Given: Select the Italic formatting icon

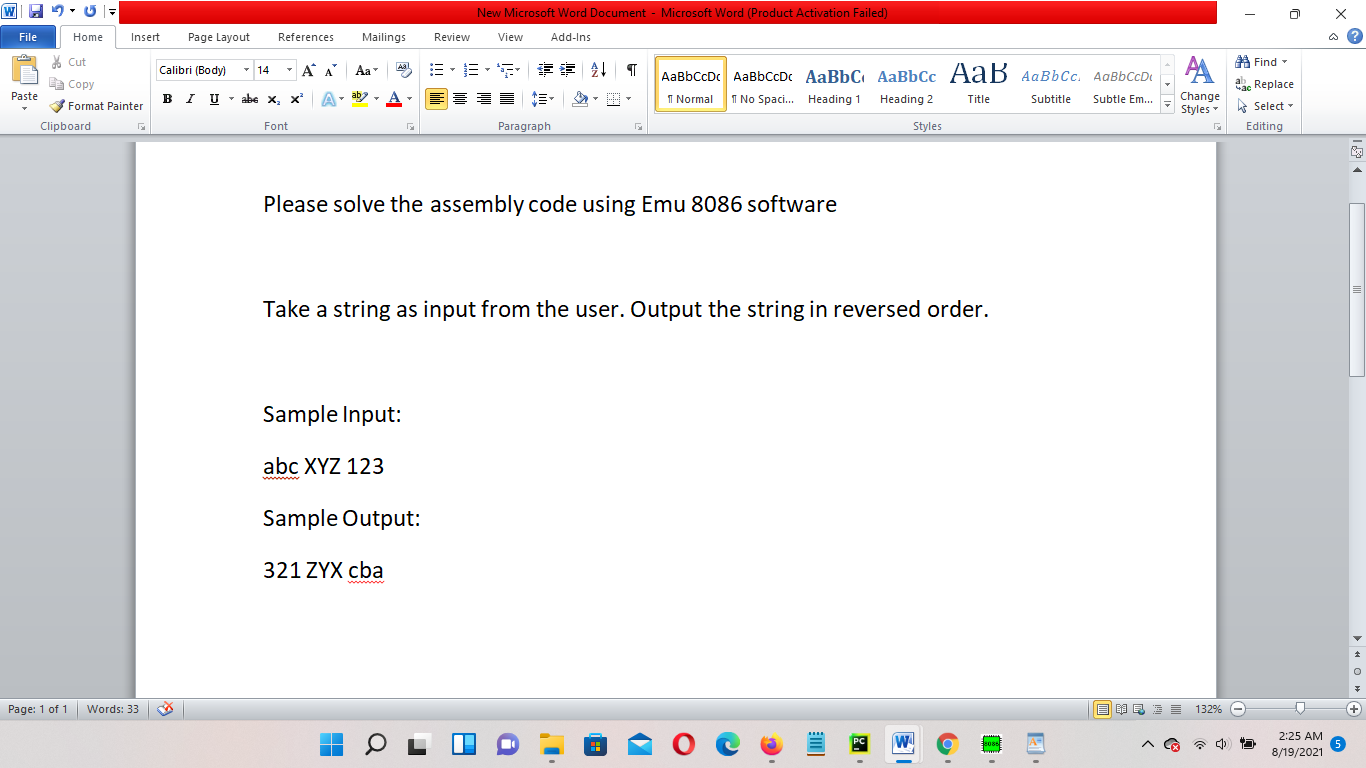Looking at the screenshot, I should point(190,99).
